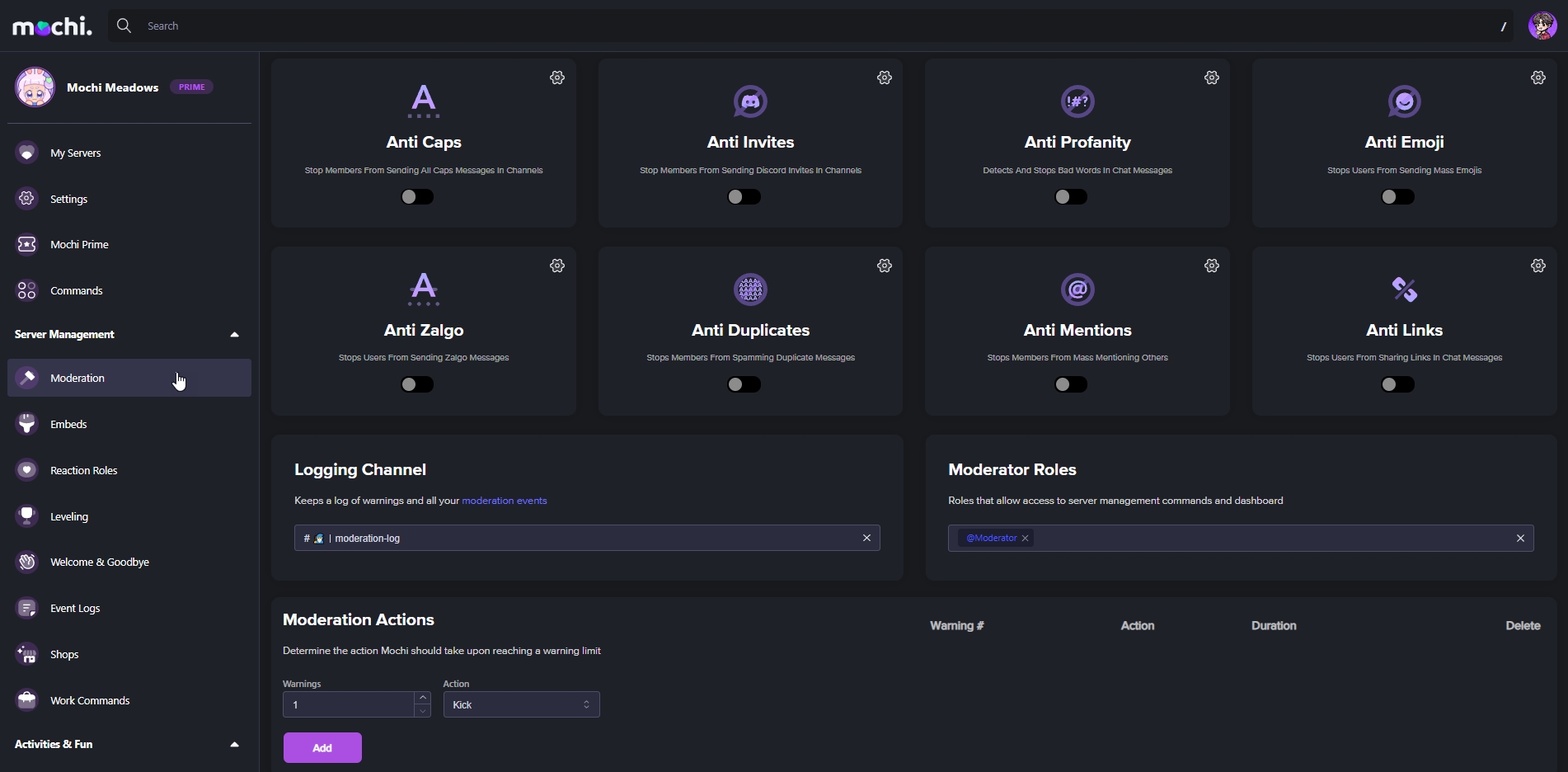Remove the @Moderator role tag
The image size is (1568, 772).
(1026, 539)
